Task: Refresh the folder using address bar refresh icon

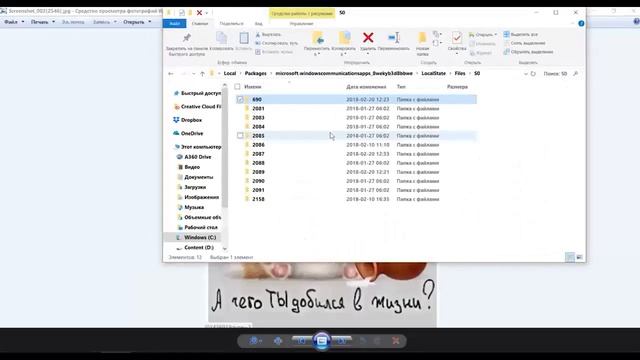Action: click(x=533, y=73)
